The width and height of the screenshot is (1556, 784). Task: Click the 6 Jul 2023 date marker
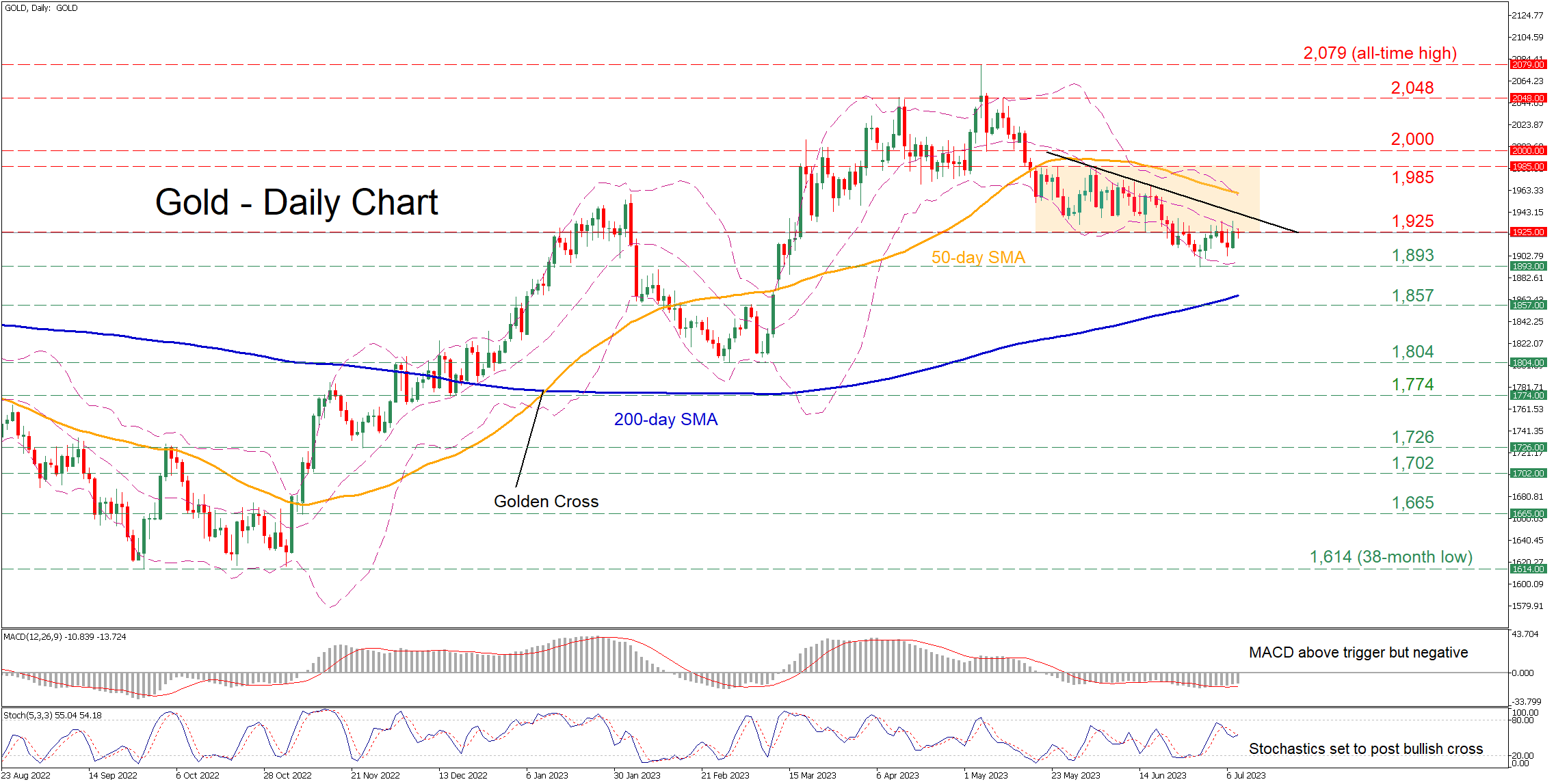tap(1245, 776)
